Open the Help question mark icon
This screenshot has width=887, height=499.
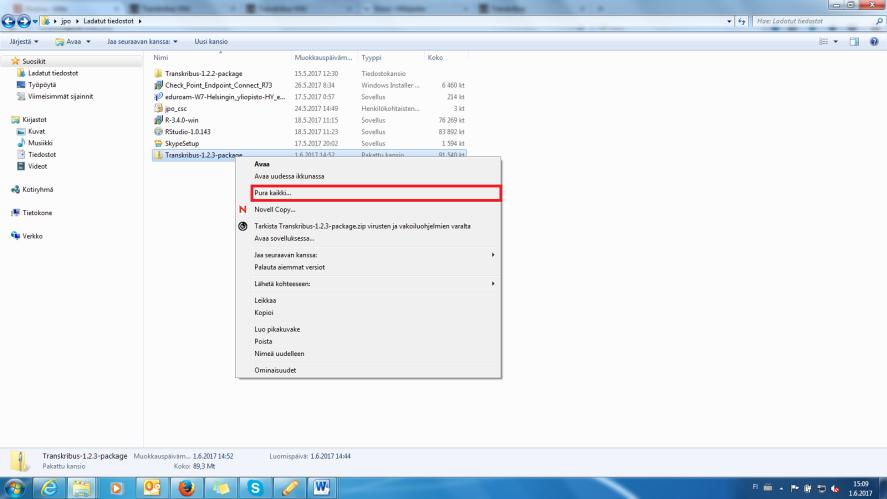pyautogui.click(x=874, y=41)
